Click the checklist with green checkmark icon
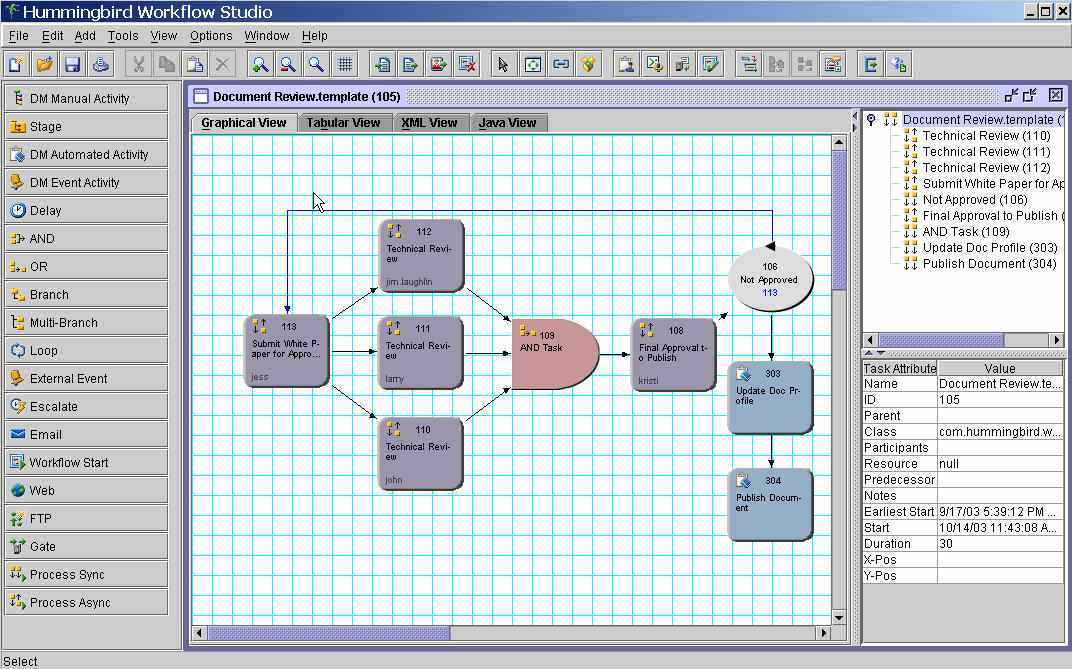 pyautogui.click(x=711, y=65)
